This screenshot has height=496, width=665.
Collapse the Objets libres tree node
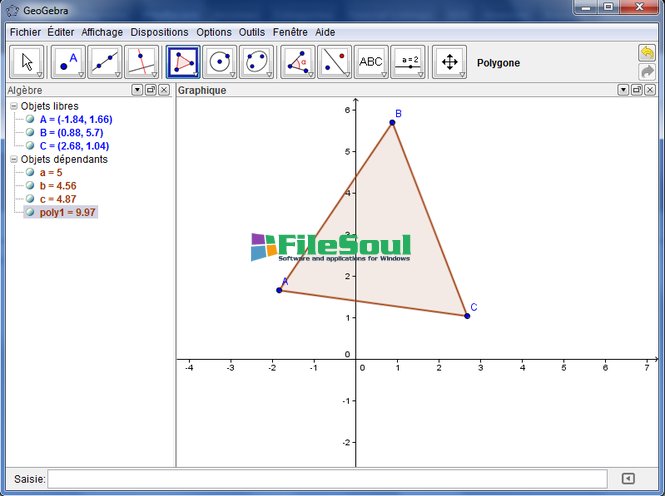click(14, 106)
